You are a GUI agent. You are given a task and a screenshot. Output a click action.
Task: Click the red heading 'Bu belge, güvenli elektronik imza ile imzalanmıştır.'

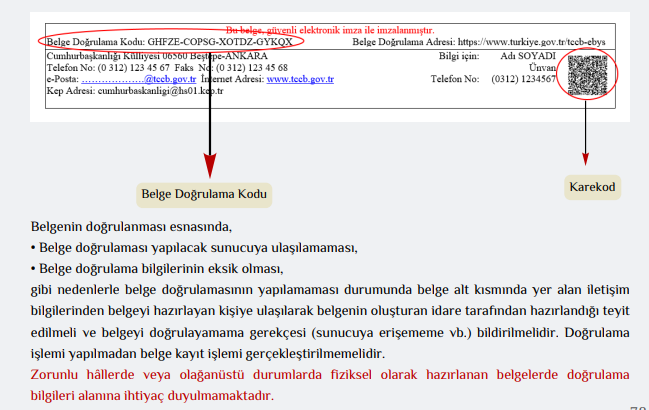[330, 30]
